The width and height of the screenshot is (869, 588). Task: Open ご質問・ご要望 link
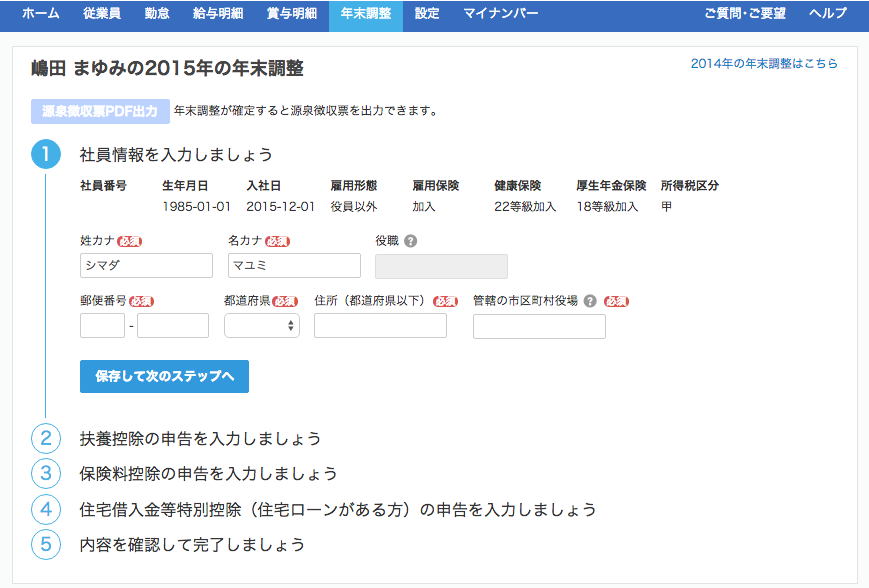[x=745, y=13]
